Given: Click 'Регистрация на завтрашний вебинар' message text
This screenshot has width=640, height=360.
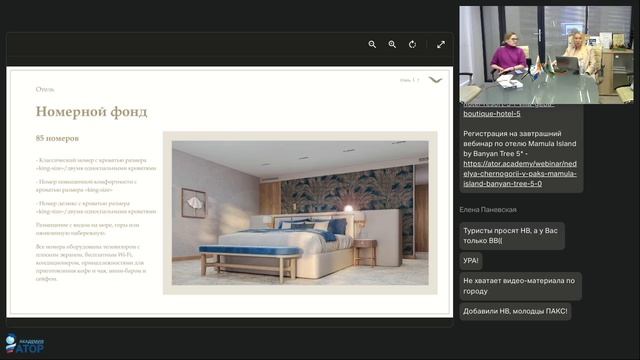Looking at the screenshot, I should pos(520,144).
